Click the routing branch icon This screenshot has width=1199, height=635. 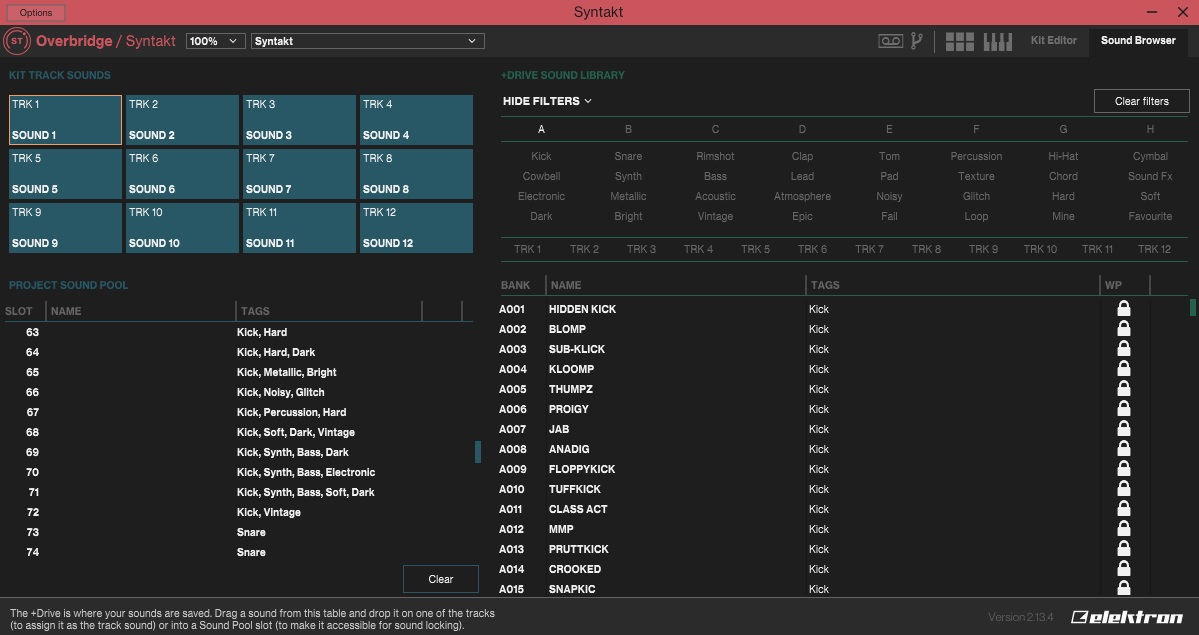(x=916, y=41)
